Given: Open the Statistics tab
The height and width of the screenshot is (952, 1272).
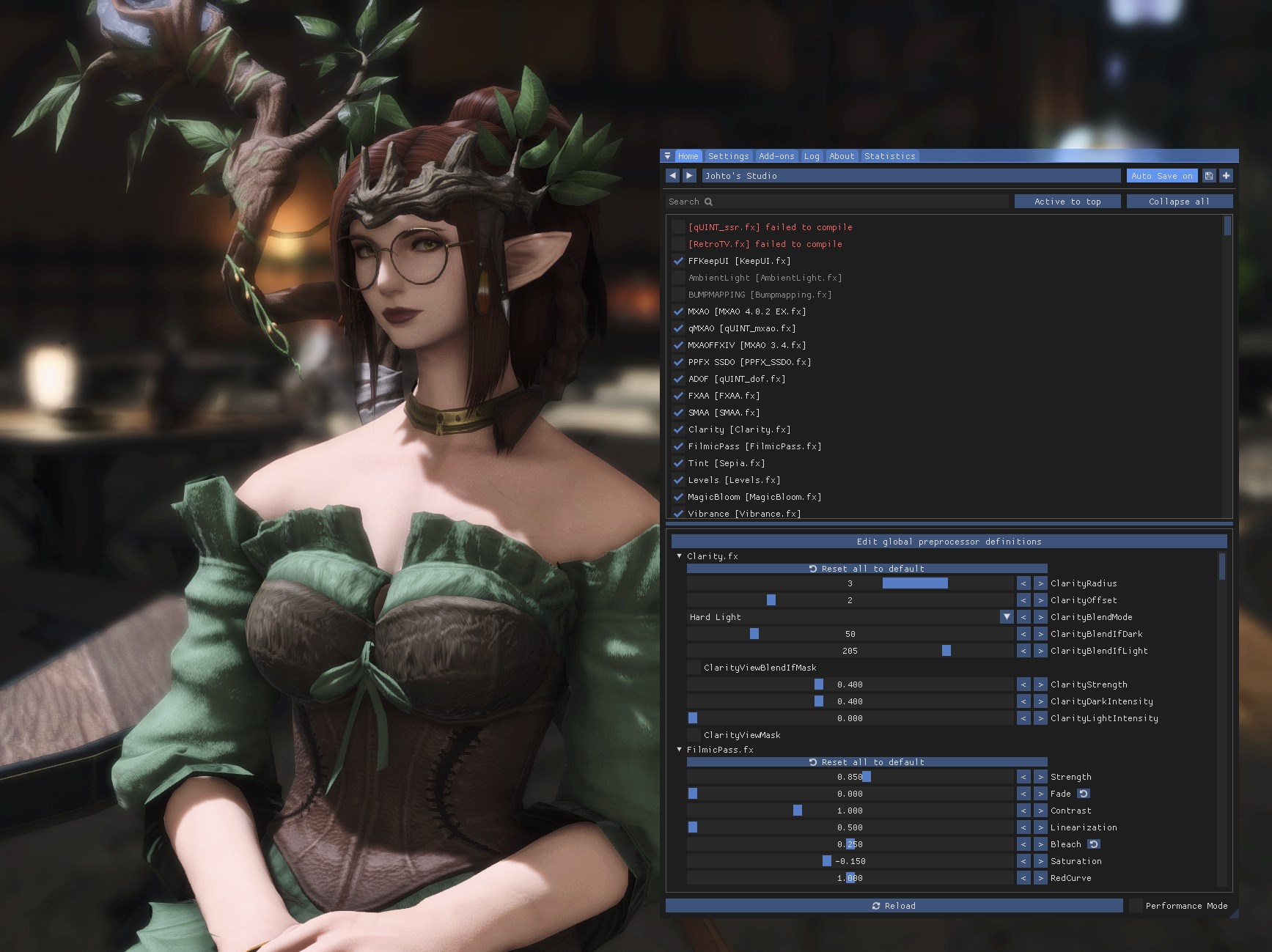Looking at the screenshot, I should (889, 156).
